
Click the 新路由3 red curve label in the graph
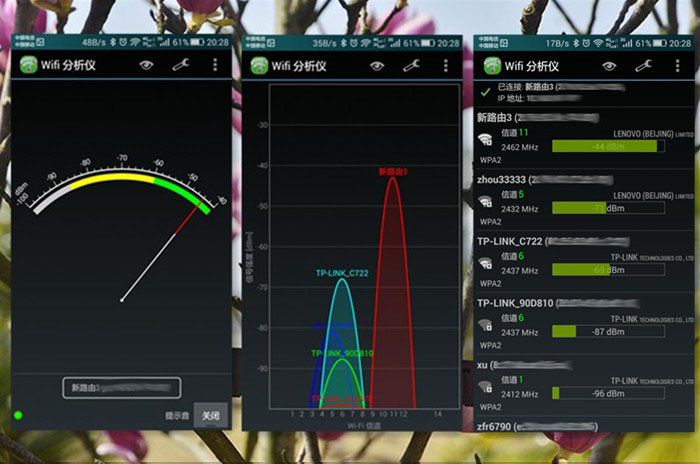(393, 171)
